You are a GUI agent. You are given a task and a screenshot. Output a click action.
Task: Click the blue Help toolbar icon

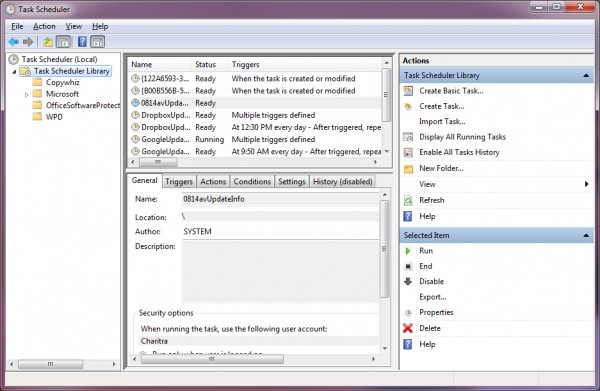click(x=82, y=42)
